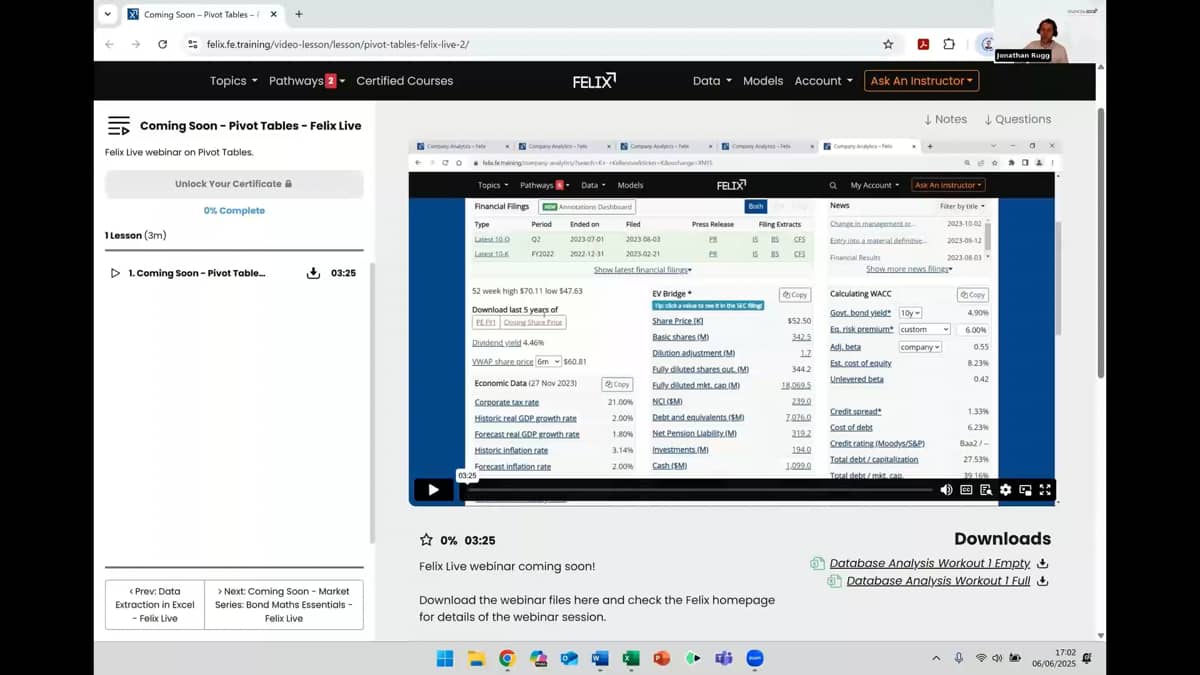Mute the video with the speaker icon
1200x675 pixels.
945,490
